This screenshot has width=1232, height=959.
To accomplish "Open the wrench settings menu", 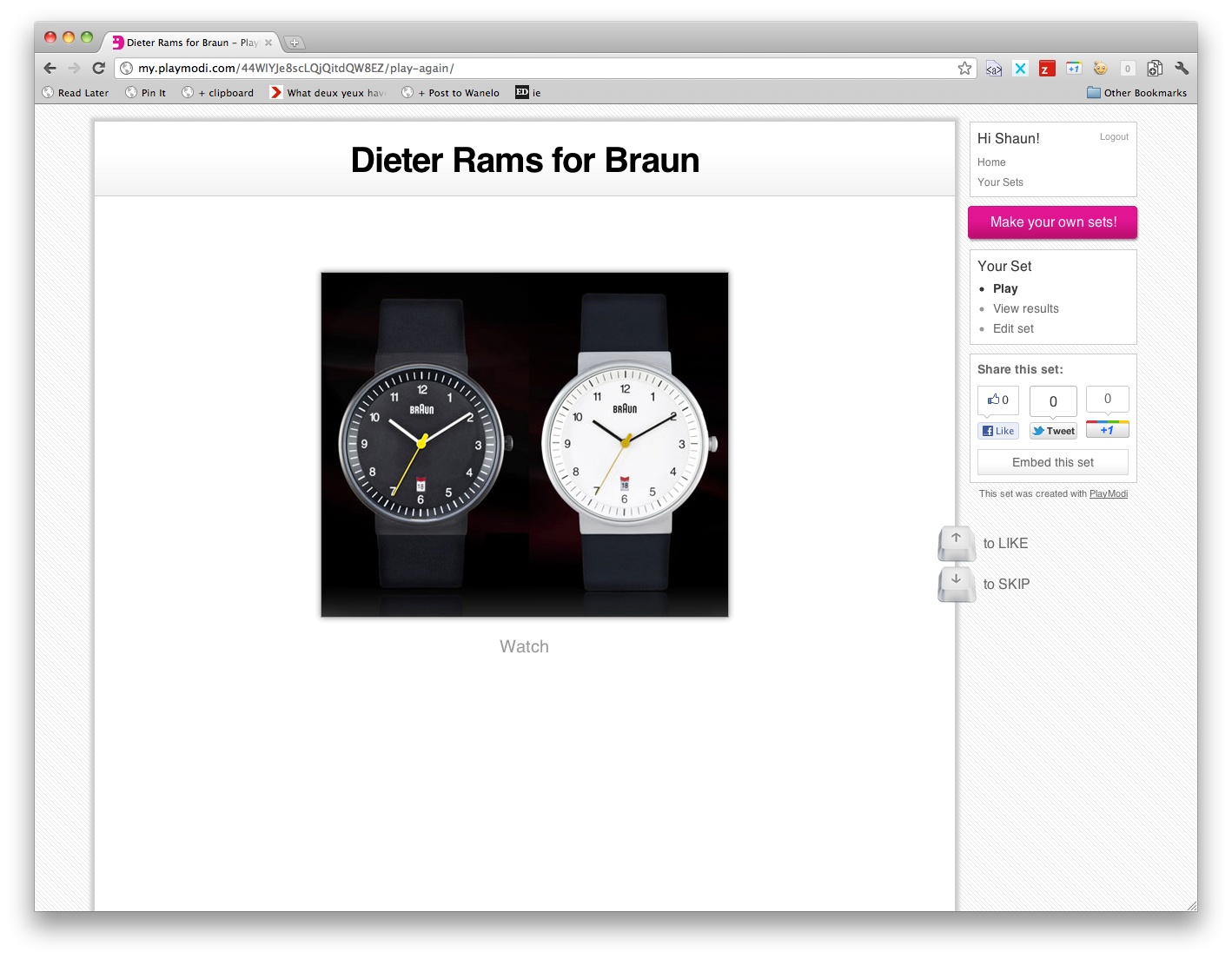I will tap(1182, 68).
